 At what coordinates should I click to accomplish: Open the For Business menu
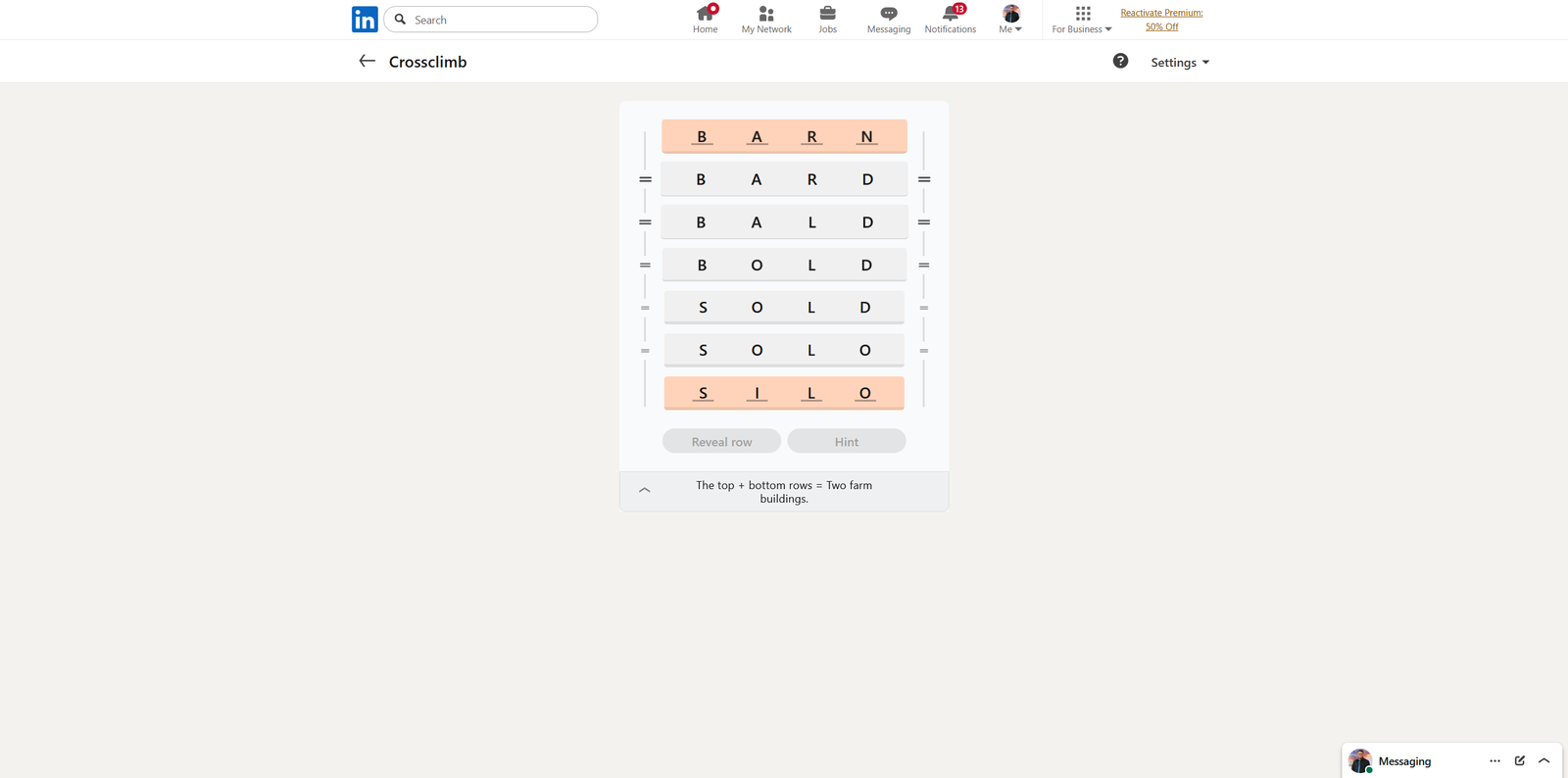tap(1082, 19)
